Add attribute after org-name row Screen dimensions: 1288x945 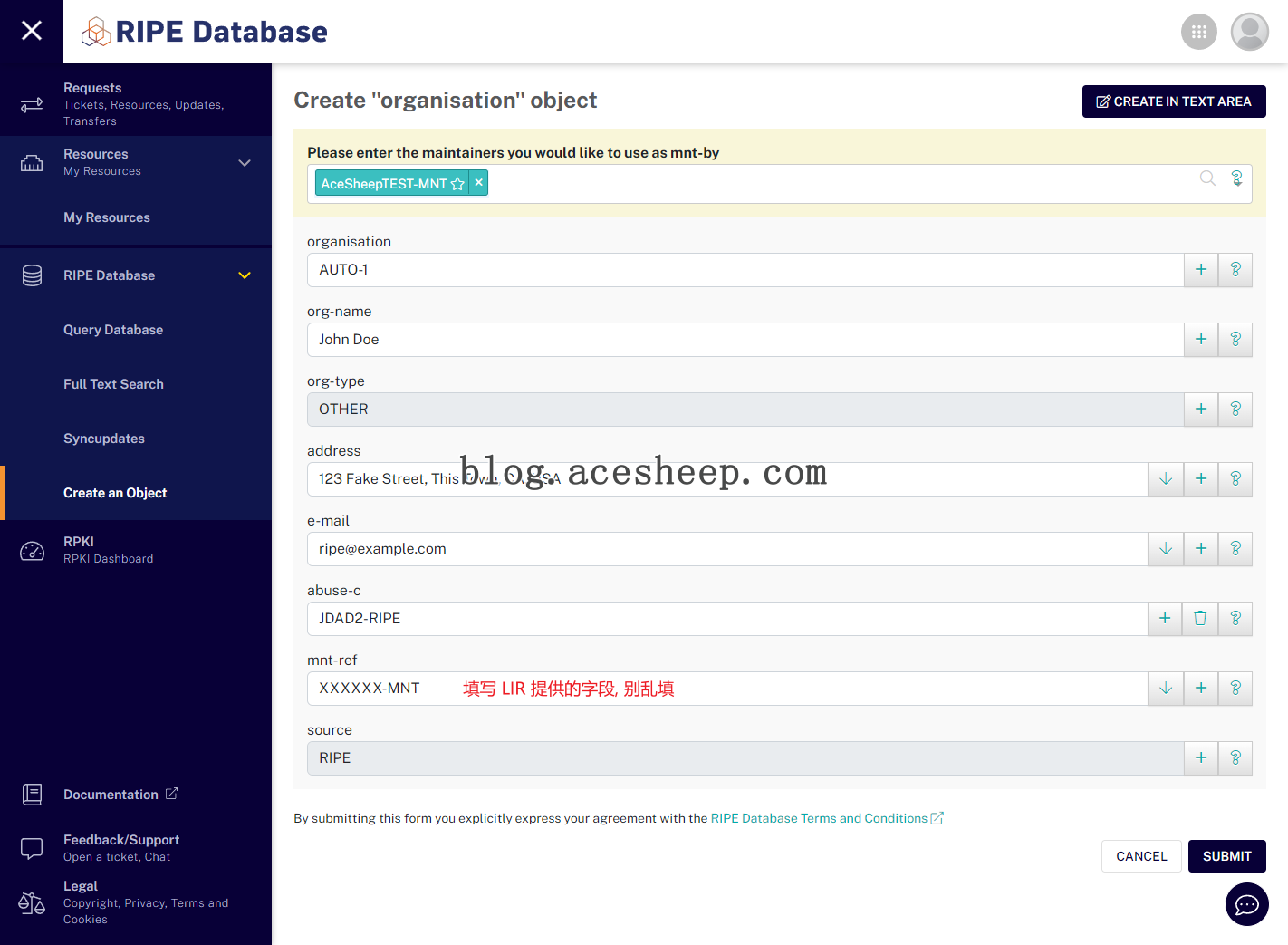pyautogui.click(x=1201, y=340)
